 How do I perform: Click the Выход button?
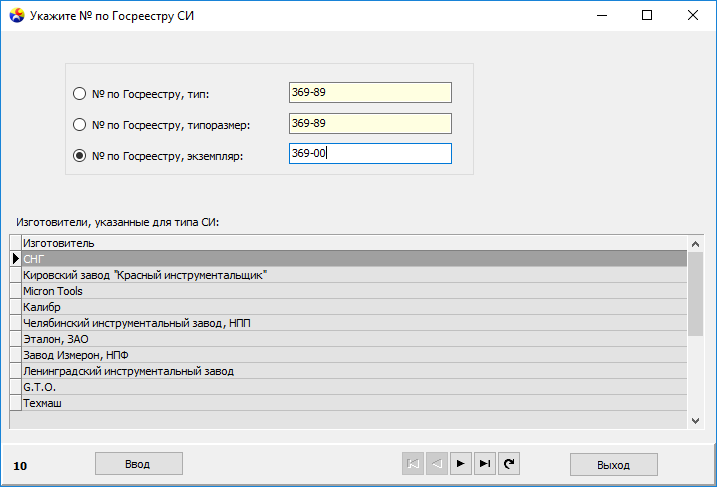(x=614, y=465)
